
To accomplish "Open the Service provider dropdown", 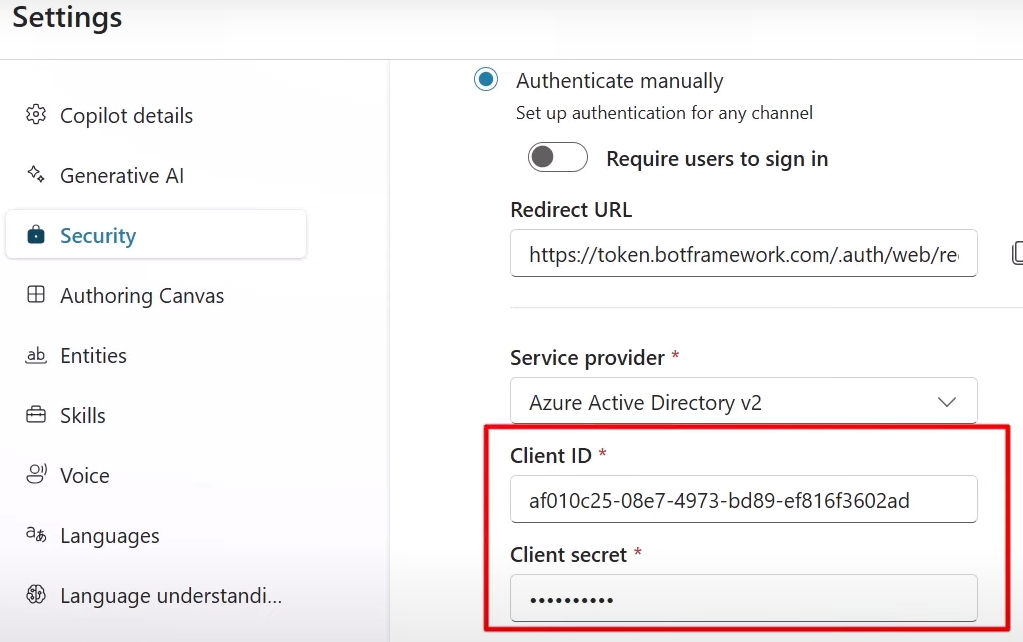I will [744, 401].
